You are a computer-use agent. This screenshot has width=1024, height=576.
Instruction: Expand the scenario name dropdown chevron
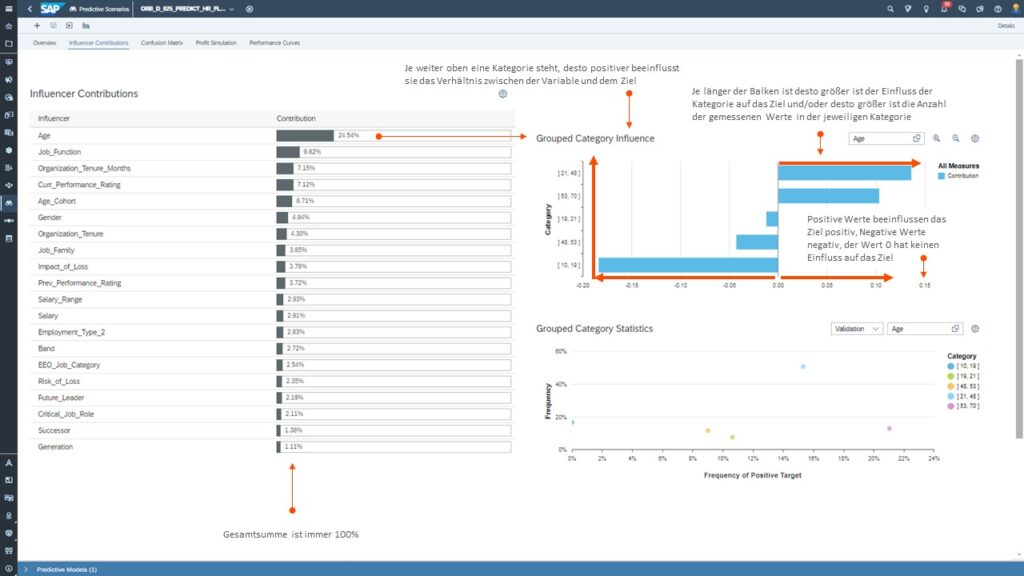point(232,9)
